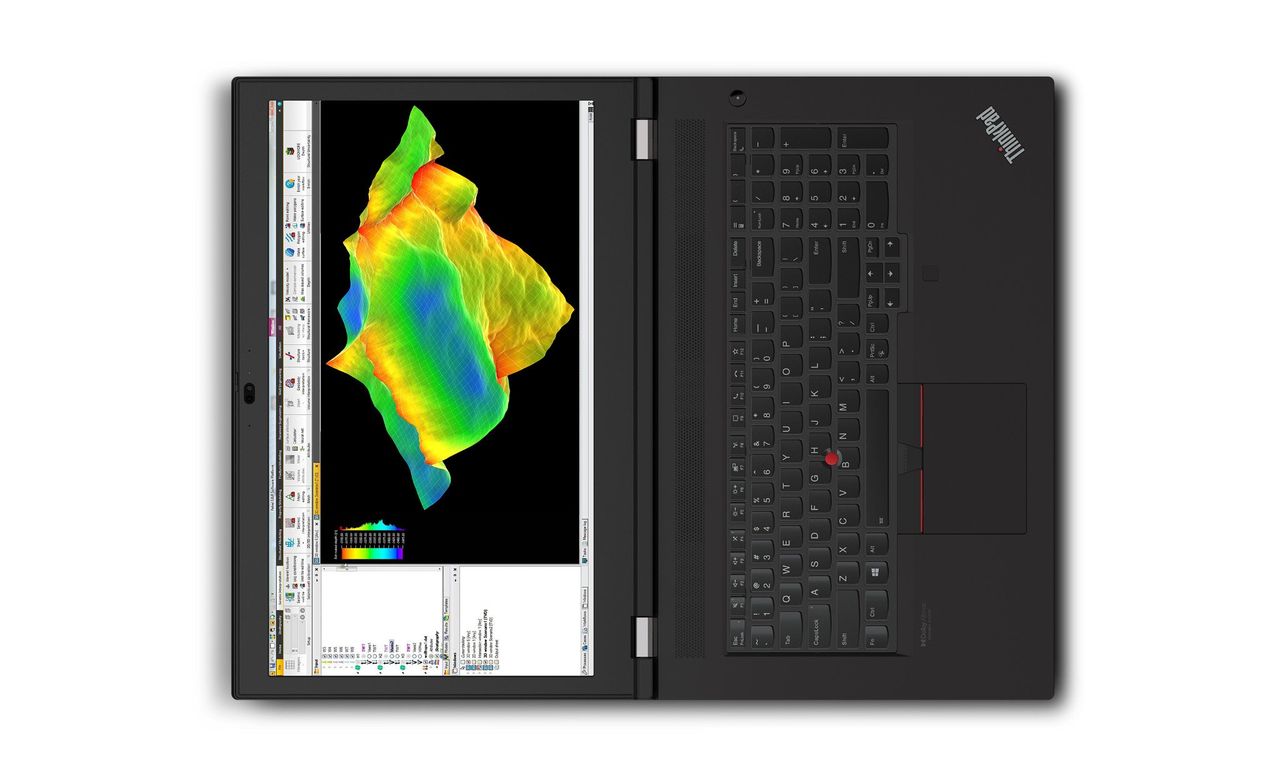Expand the first green-icon tree node in Input

click(x=358, y=672)
